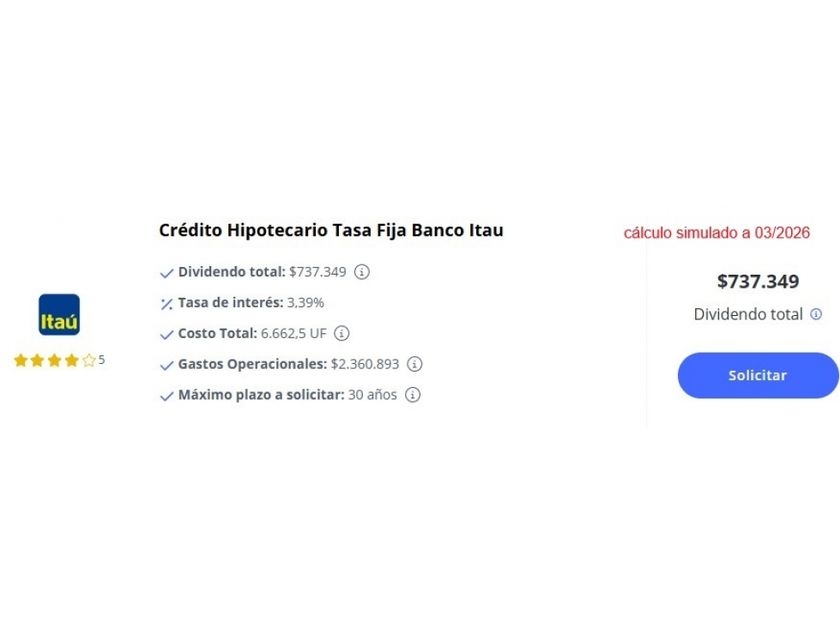Click checkmark icon before Máximo plazo a solicitar
Image resolution: width=840 pixels, height=630 pixels.
pos(167,396)
